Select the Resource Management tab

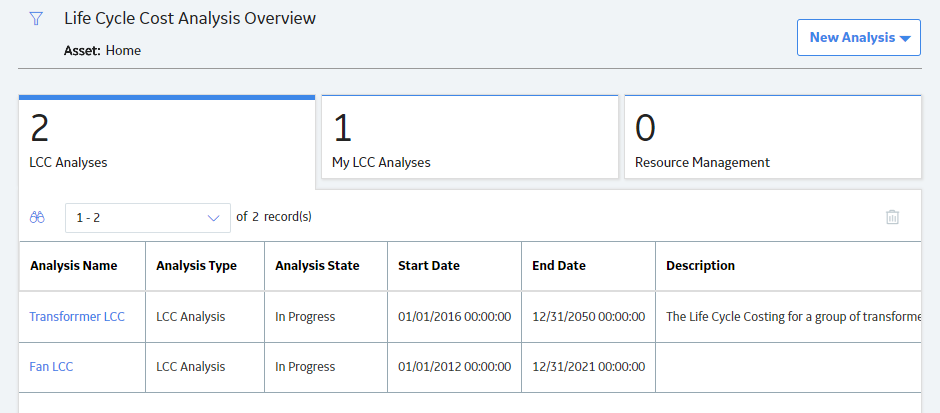point(773,137)
